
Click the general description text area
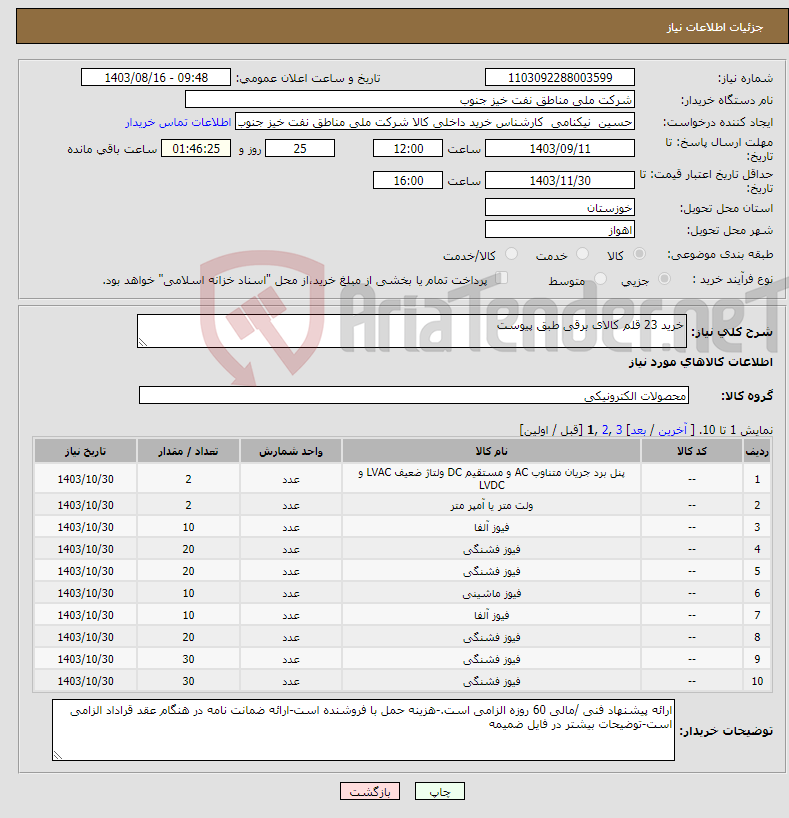click(x=412, y=331)
